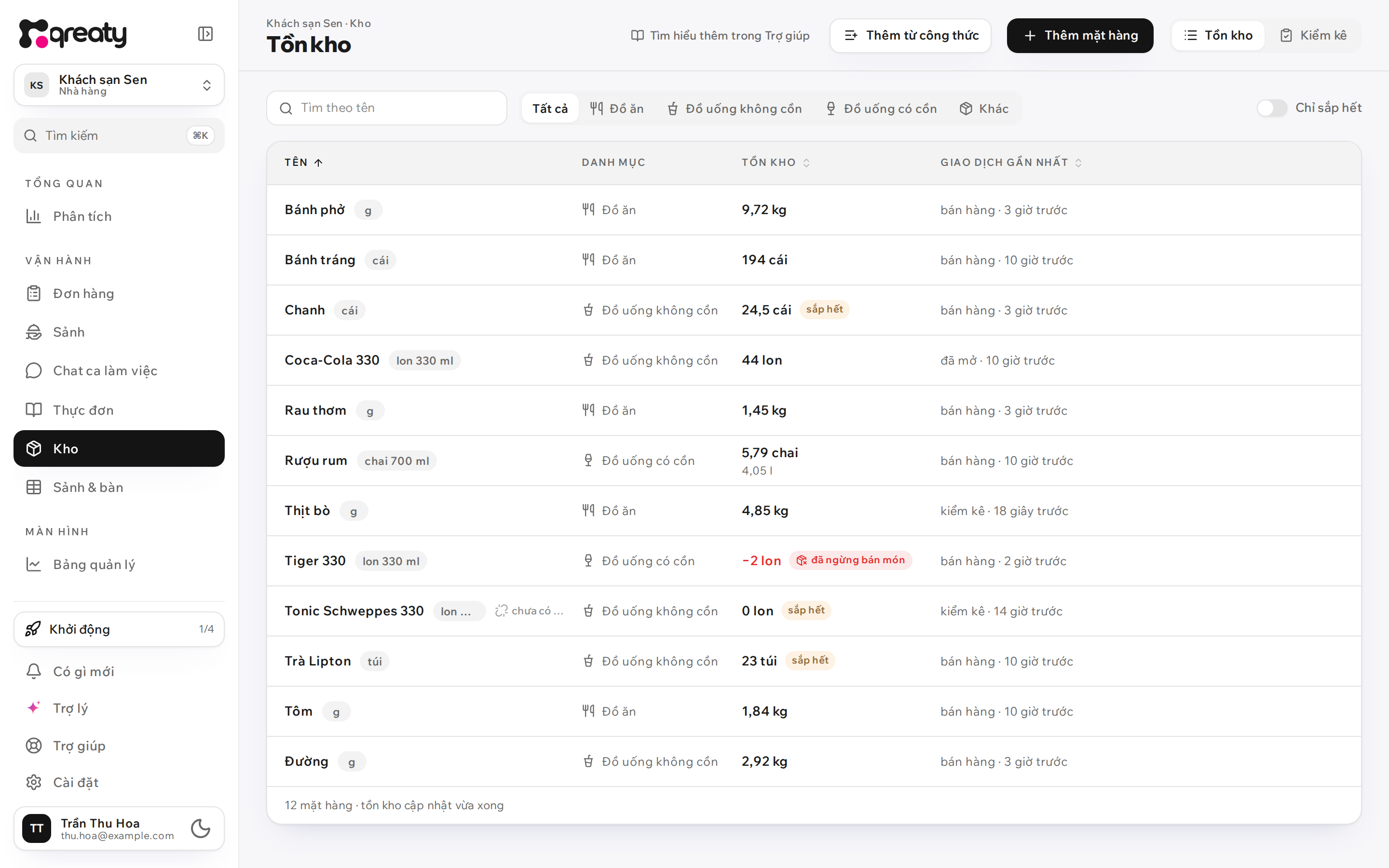Image resolution: width=1389 pixels, height=868 pixels.
Task: Open Đơn hàng orders page
Action: (x=119, y=293)
